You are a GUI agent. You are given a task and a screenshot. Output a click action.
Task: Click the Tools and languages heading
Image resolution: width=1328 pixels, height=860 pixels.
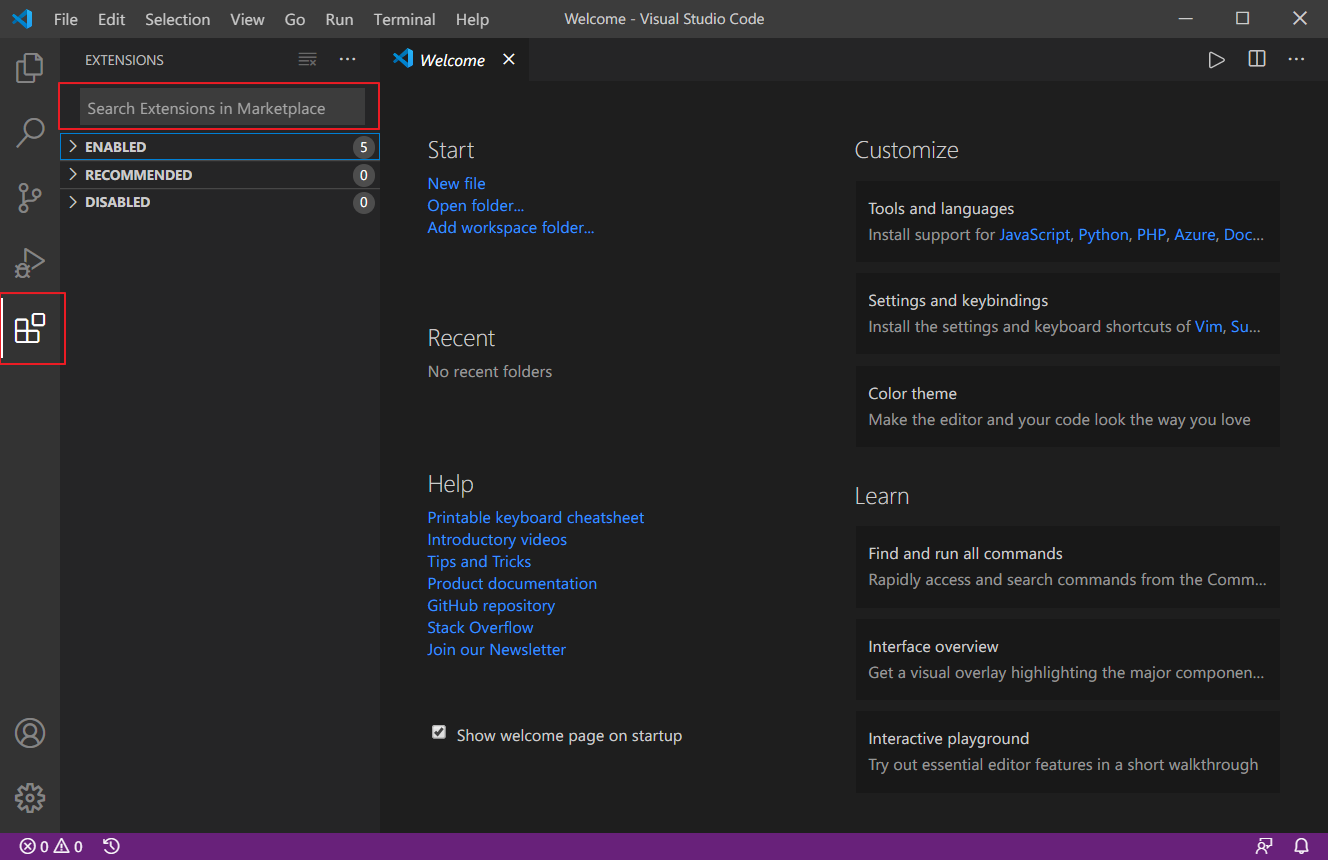pos(941,208)
